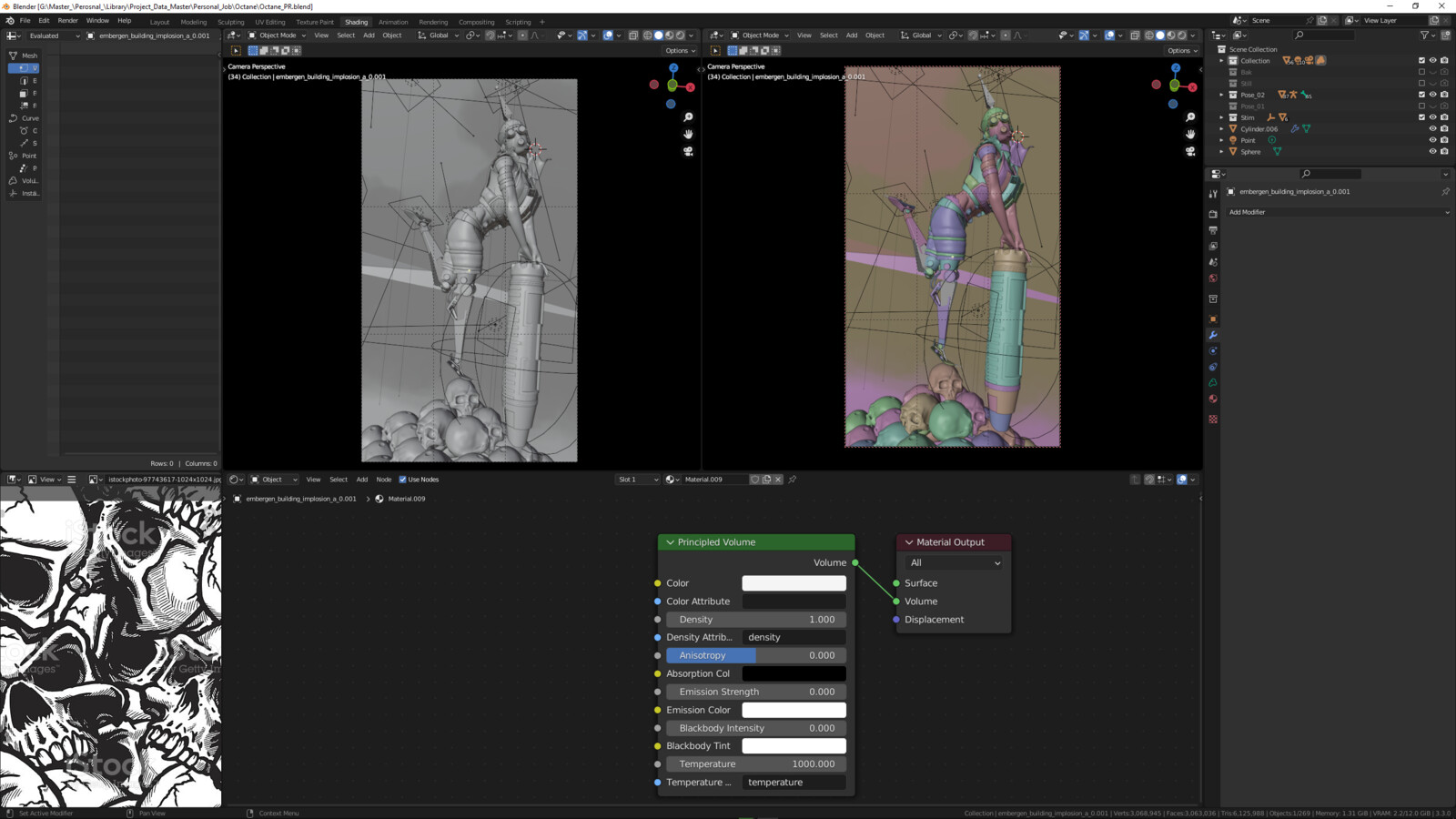Toggle gizmo display in left viewport

(582, 35)
